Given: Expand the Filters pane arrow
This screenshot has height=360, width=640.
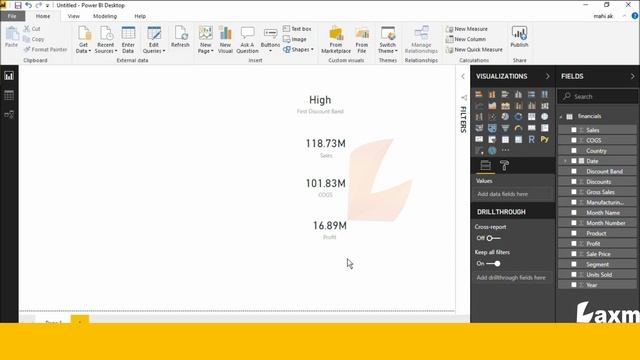Looking at the screenshot, I should [463, 76].
